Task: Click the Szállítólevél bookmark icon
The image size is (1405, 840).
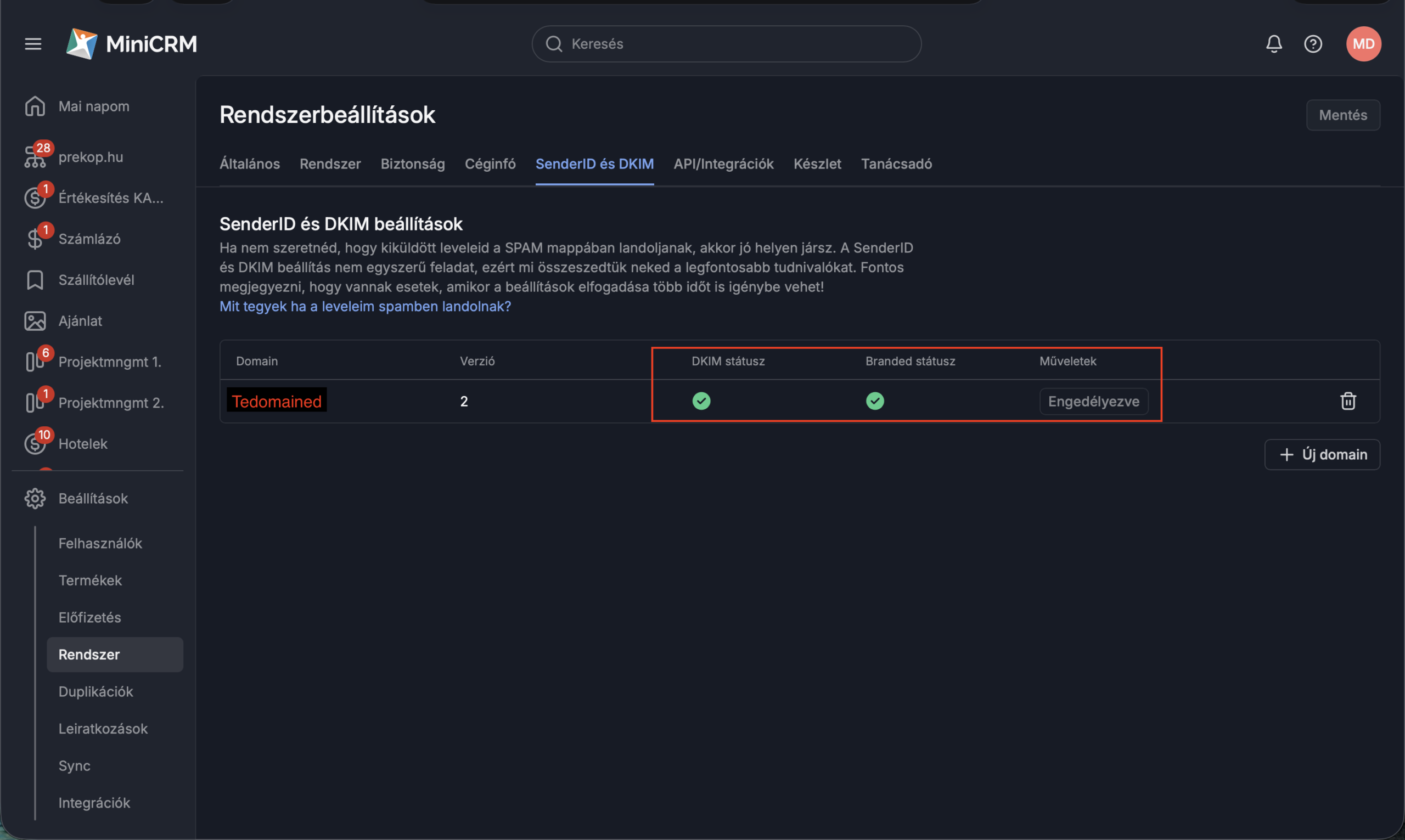Action: (x=35, y=280)
